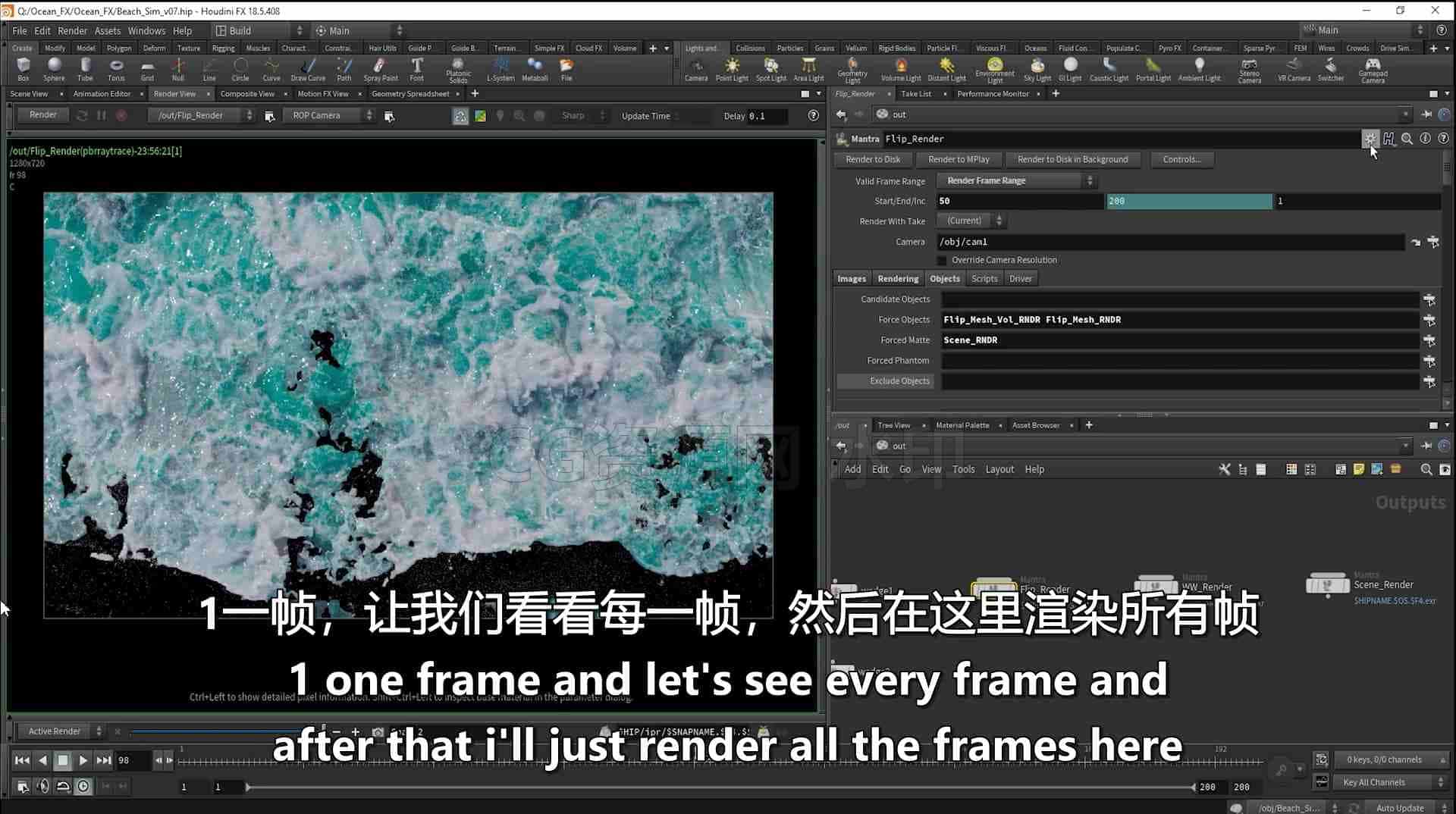Select the Tube shelf tool
Screen dimensions: 1456x814
point(85,69)
